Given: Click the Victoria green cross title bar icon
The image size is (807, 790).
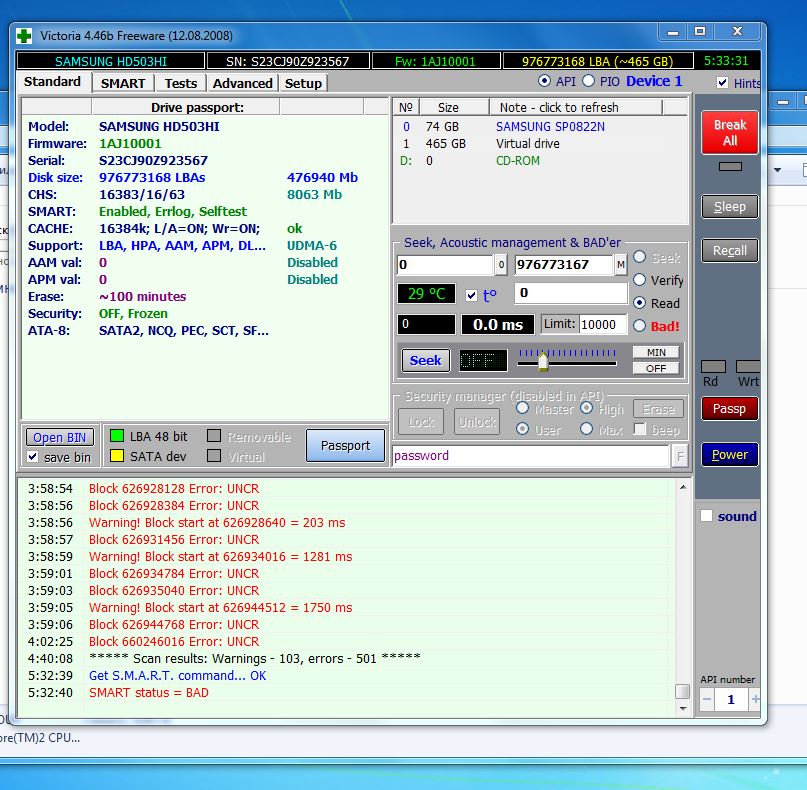Looking at the screenshot, I should [25, 36].
